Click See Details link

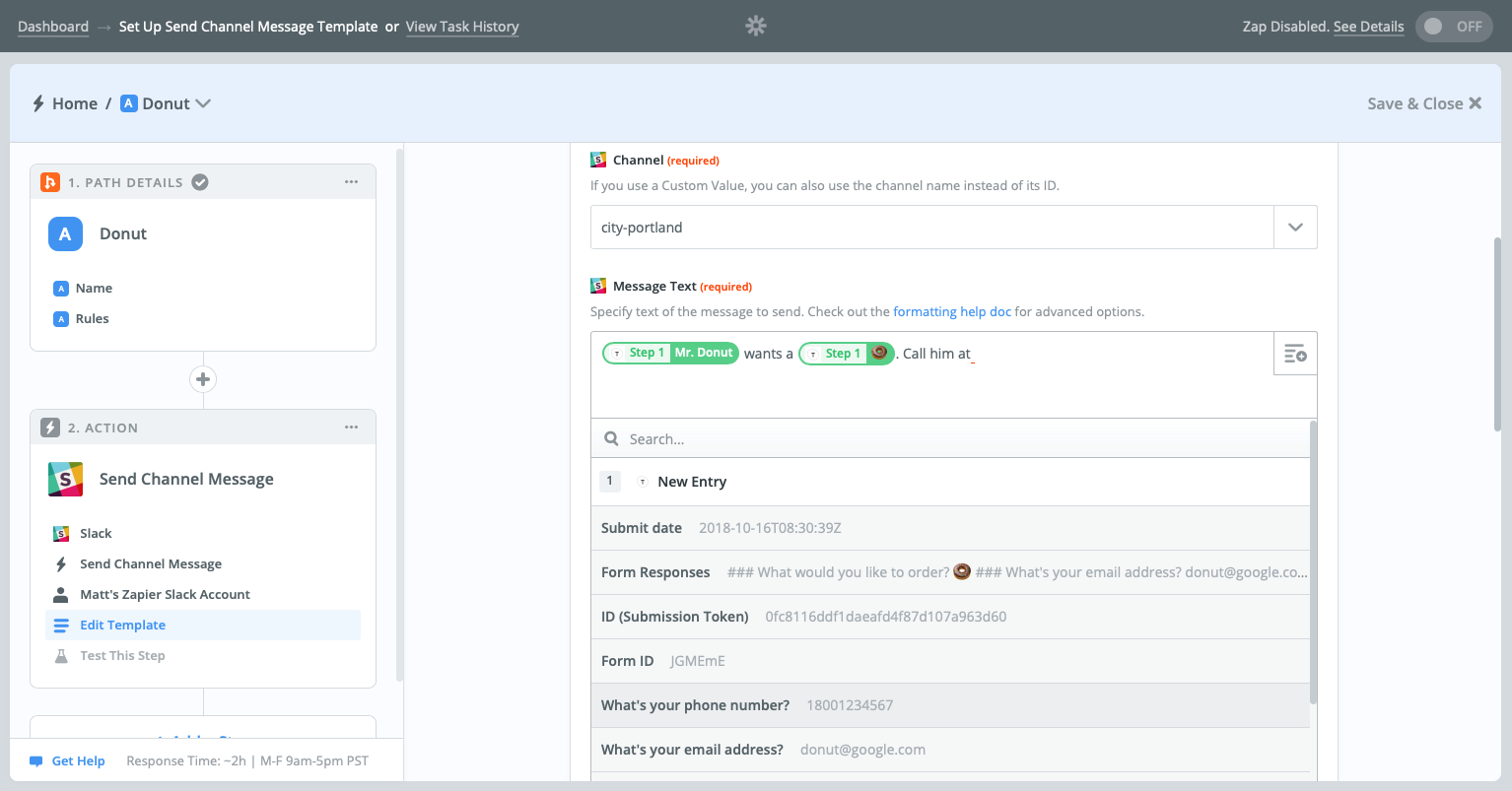1368,27
